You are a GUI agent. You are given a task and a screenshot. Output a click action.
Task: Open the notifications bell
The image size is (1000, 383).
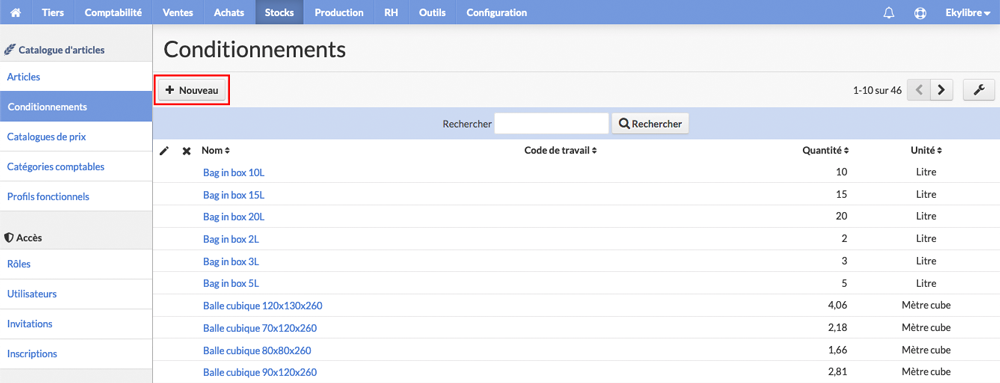click(889, 12)
